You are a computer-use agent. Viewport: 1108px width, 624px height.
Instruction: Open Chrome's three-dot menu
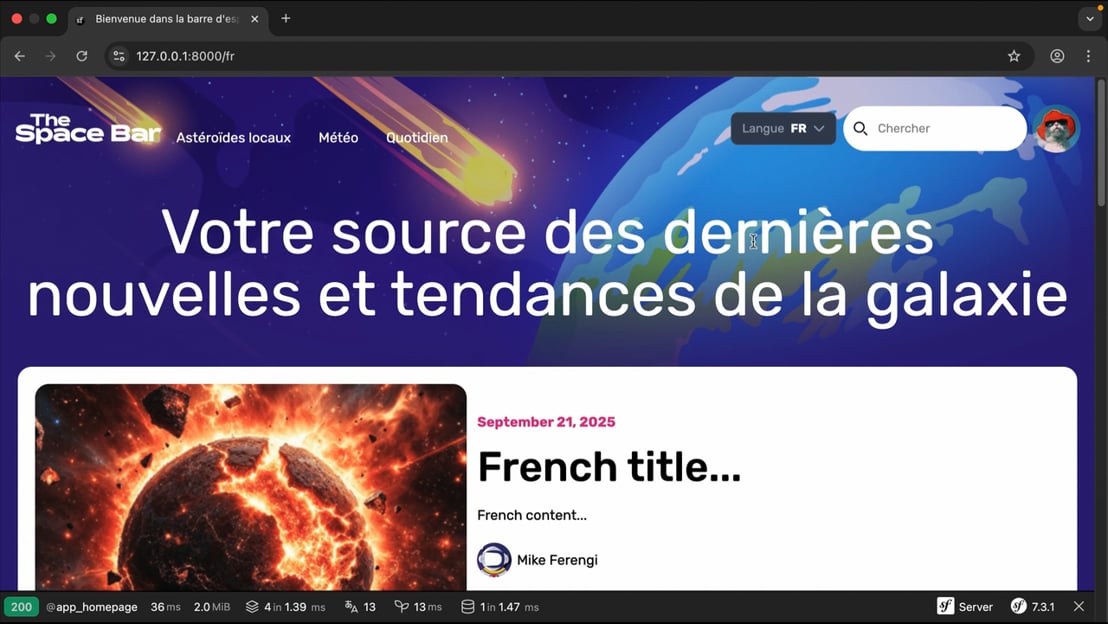click(1088, 56)
